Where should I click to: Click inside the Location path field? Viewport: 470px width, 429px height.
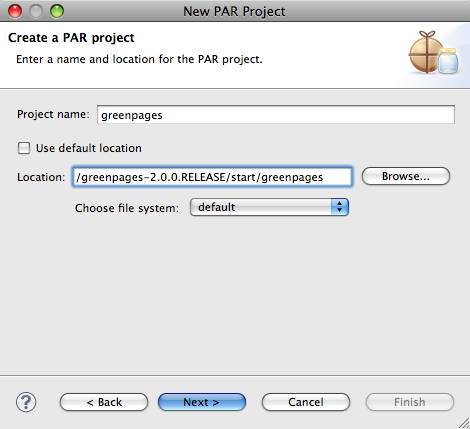tap(212, 177)
